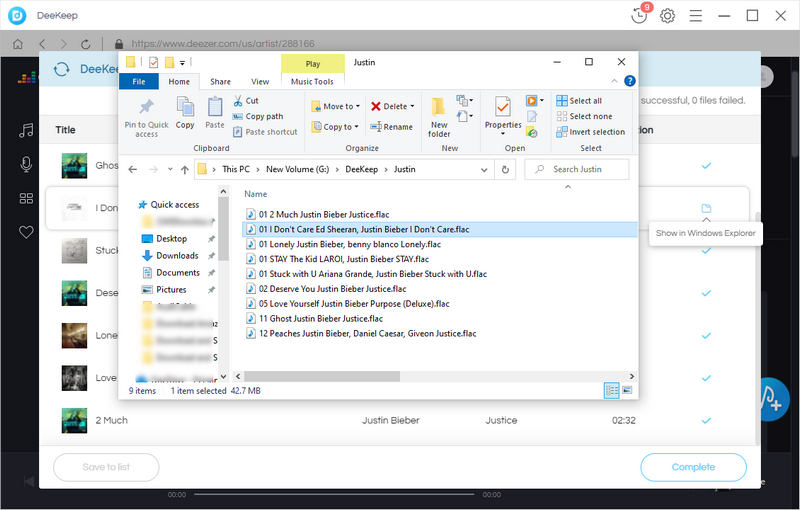Go back in Explorer
Image resolution: width=800 pixels, height=510 pixels.
tap(133, 169)
